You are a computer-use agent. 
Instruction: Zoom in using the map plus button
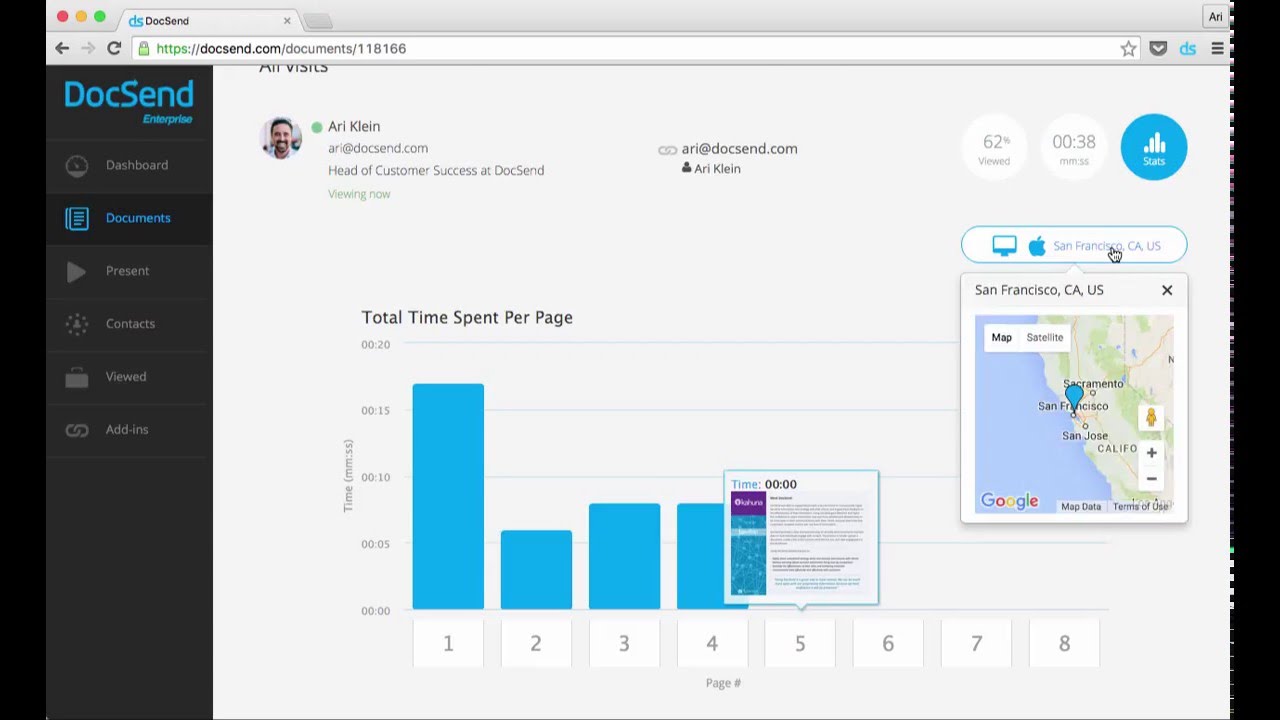(1151, 452)
